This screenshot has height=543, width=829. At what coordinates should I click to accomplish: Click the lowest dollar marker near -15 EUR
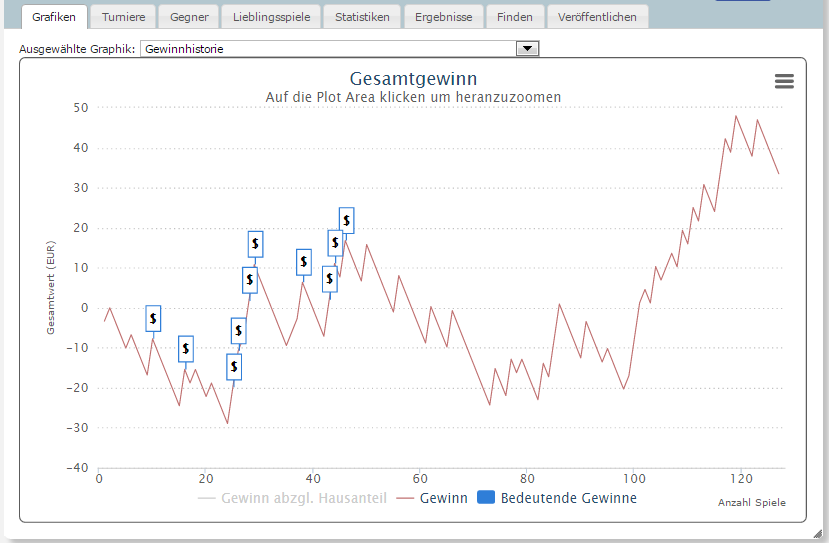click(x=234, y=367)
